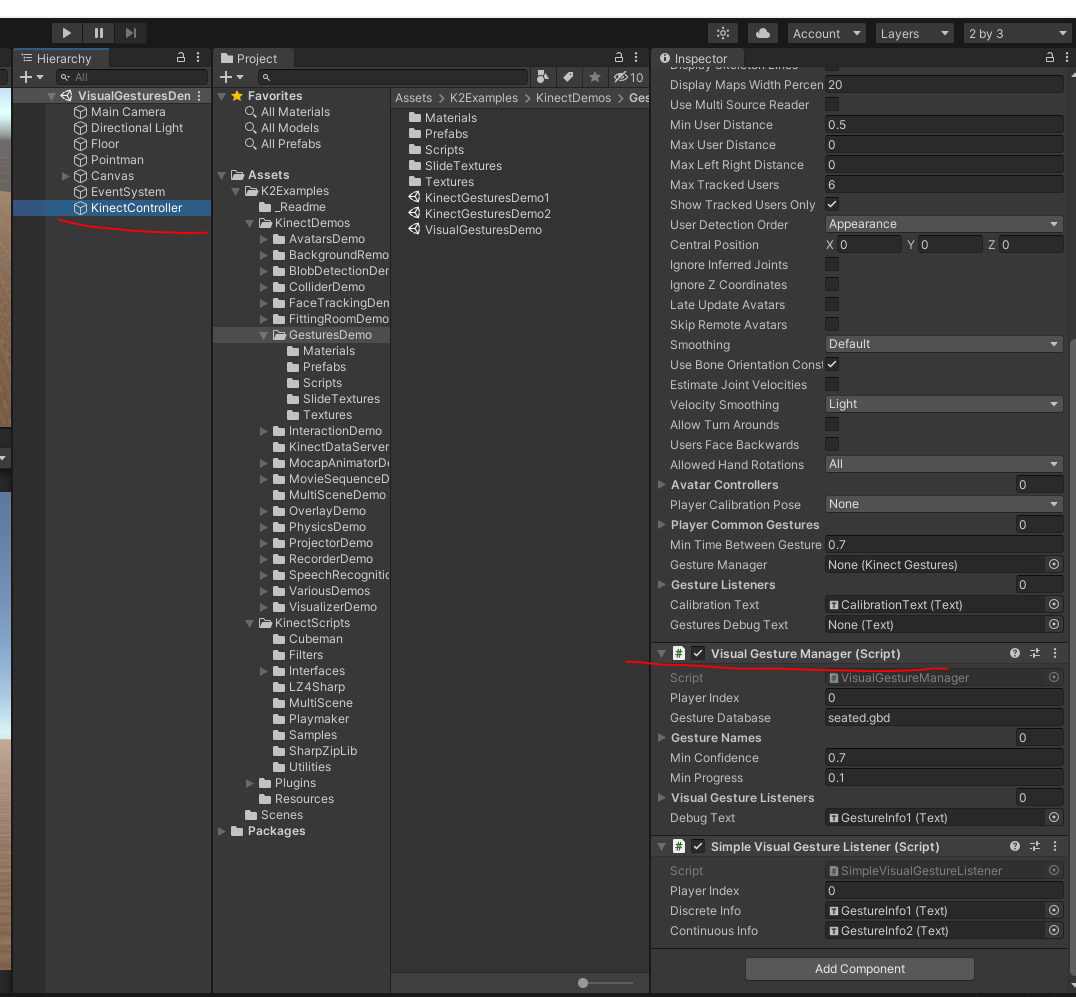Image resolution: width=1076 pixels, height=997 pixels.
Task: Open the cloud services icon
Action: tap(762, 33)
